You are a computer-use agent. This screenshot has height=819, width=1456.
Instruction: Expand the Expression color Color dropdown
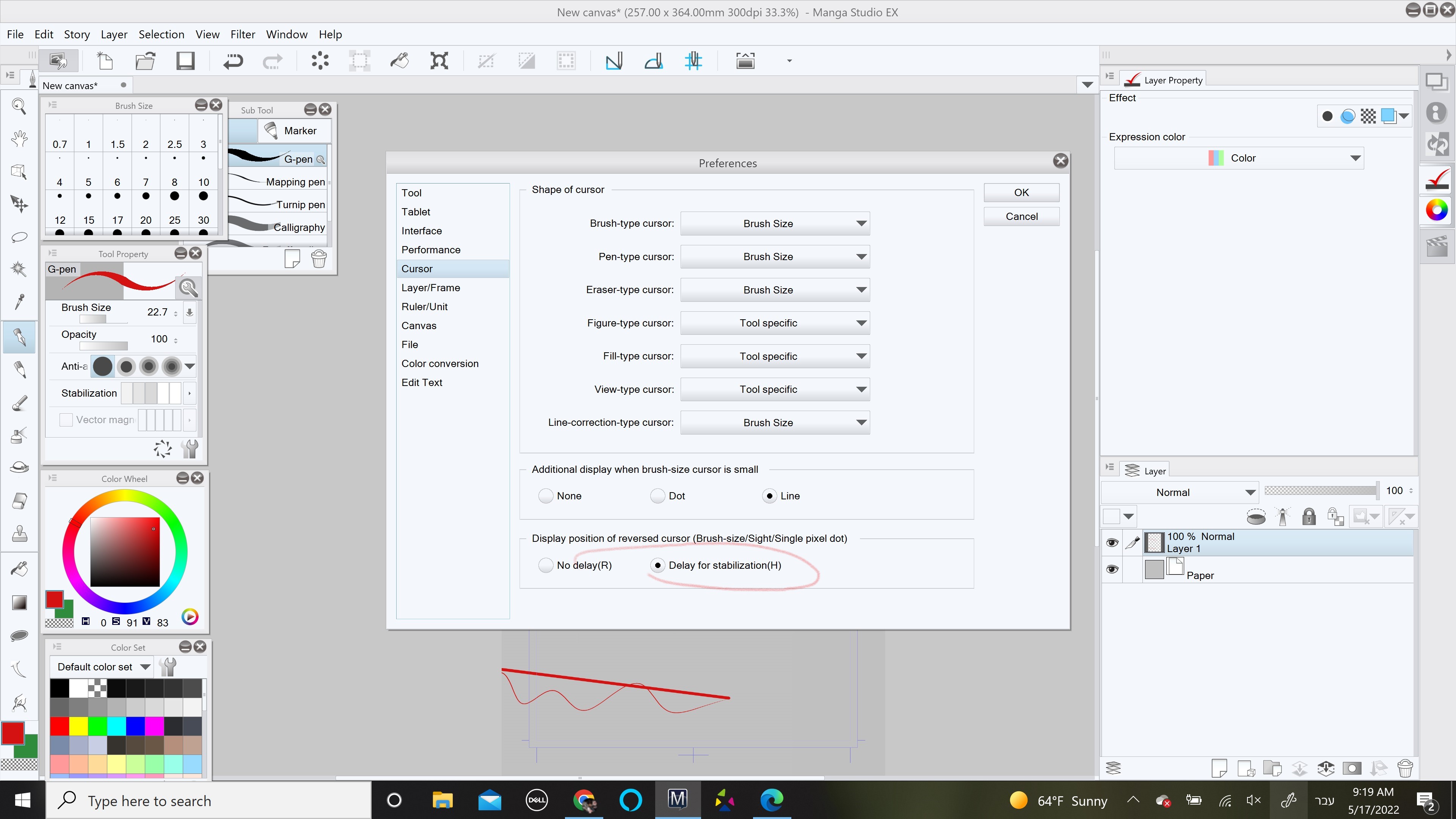point(1238,158)
